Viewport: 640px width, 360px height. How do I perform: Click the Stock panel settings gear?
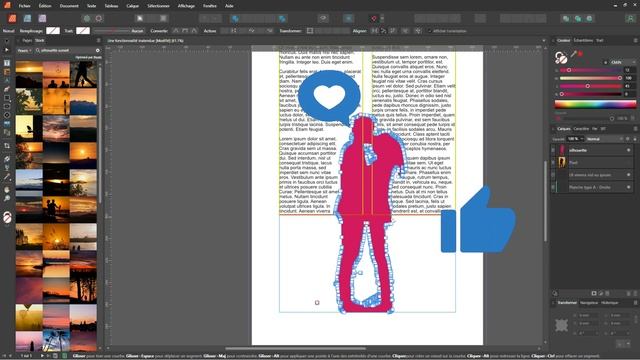point(98,50)
